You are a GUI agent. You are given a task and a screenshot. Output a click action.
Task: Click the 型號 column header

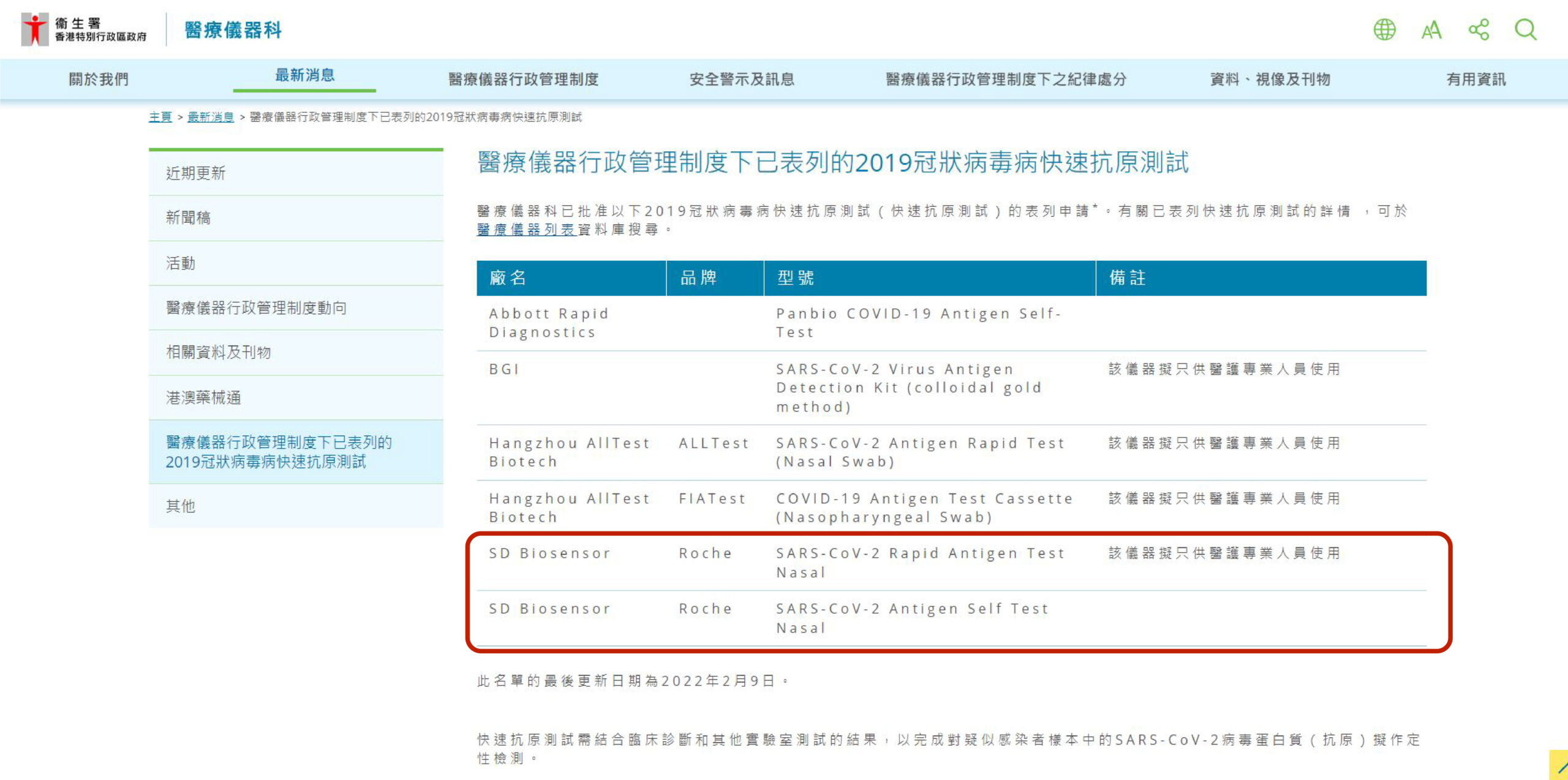coord(930,278)
